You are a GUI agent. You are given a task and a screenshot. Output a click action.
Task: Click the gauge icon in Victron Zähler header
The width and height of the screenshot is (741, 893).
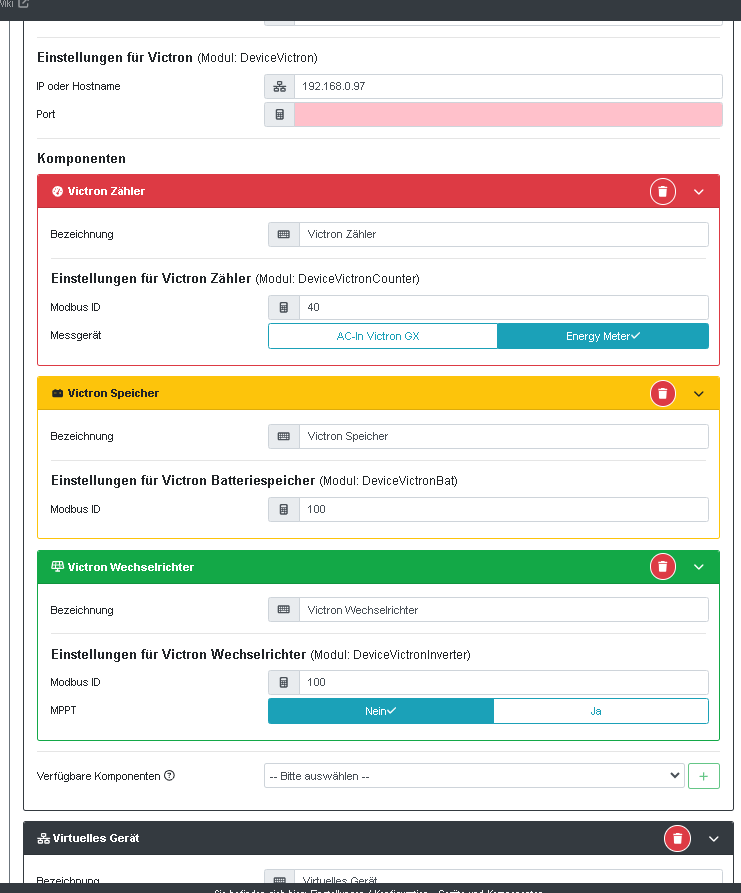click(58, 191)
